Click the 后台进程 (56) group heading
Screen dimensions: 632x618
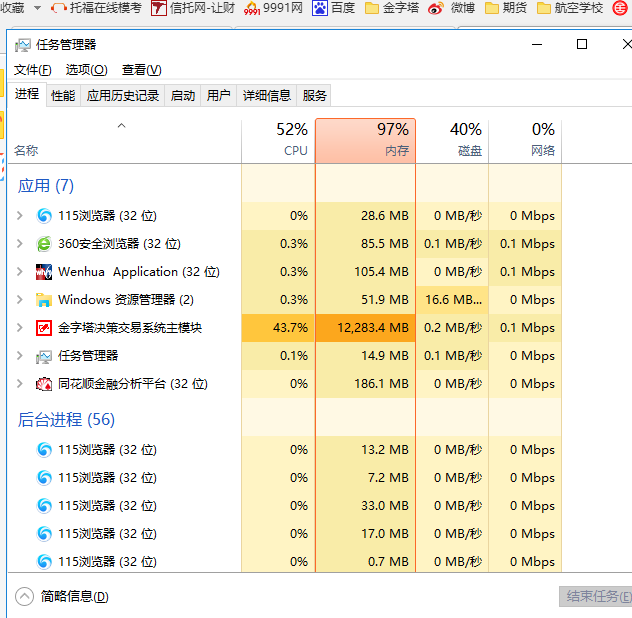pyautogui.click(x=66, y=420)
